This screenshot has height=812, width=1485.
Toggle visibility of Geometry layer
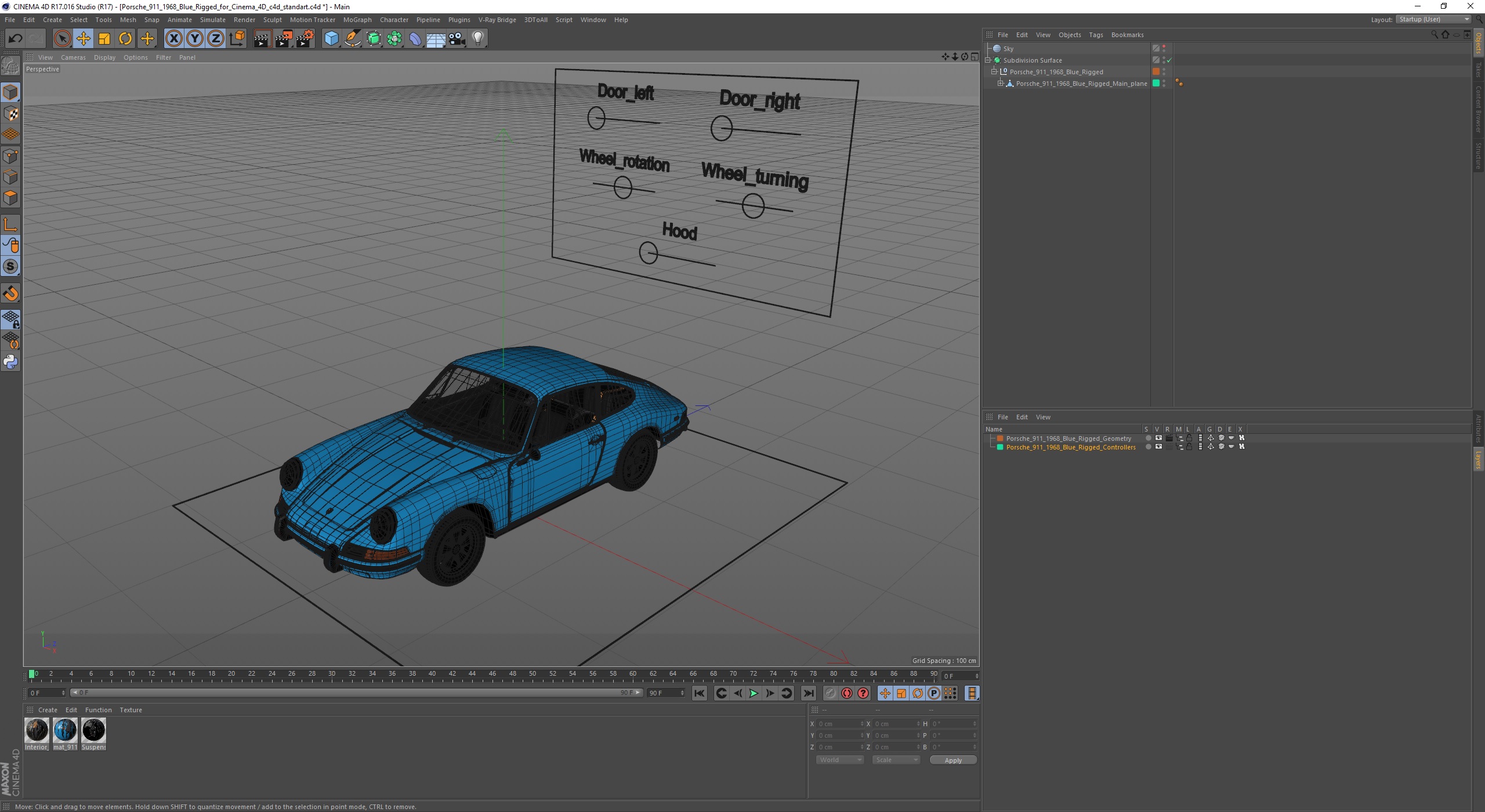1158,438
